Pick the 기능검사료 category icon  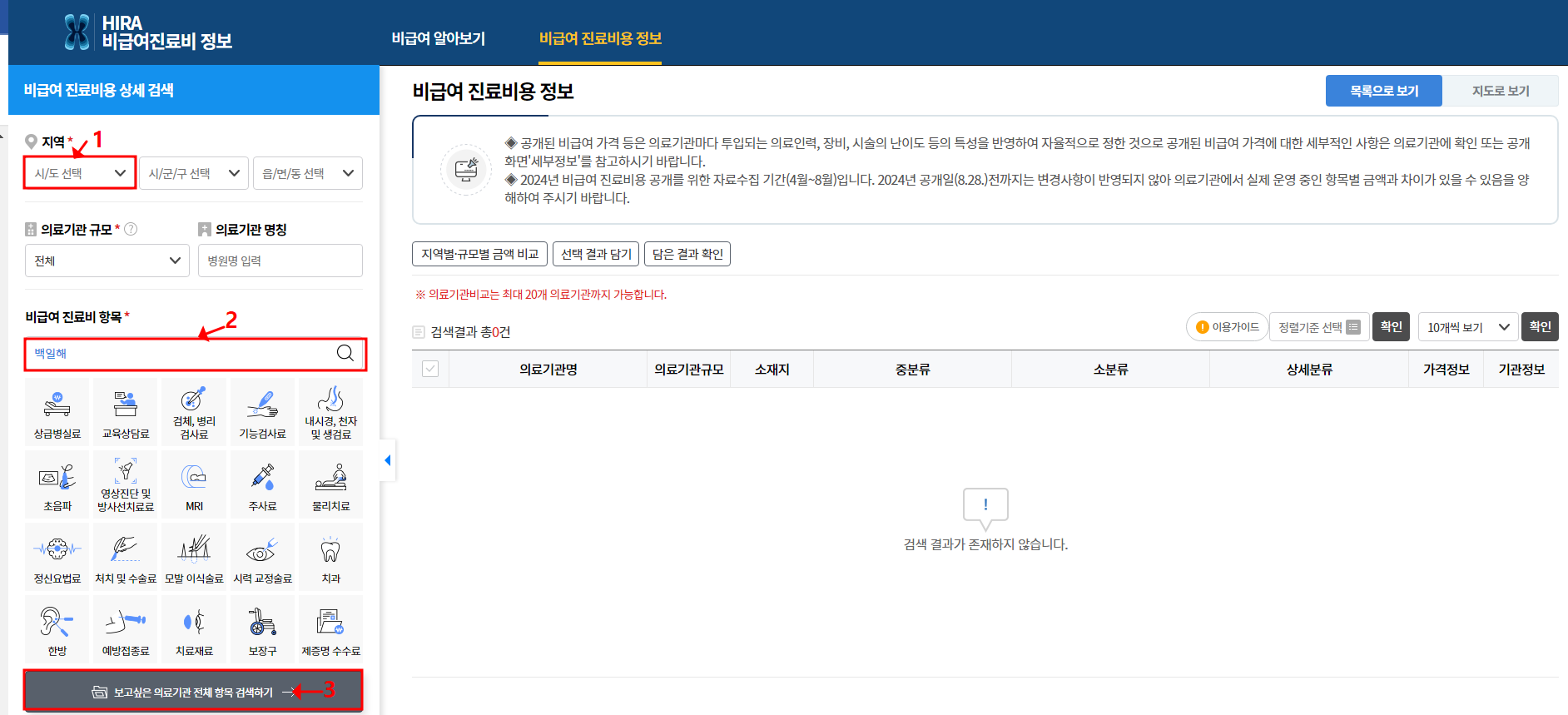coord(262,412)
